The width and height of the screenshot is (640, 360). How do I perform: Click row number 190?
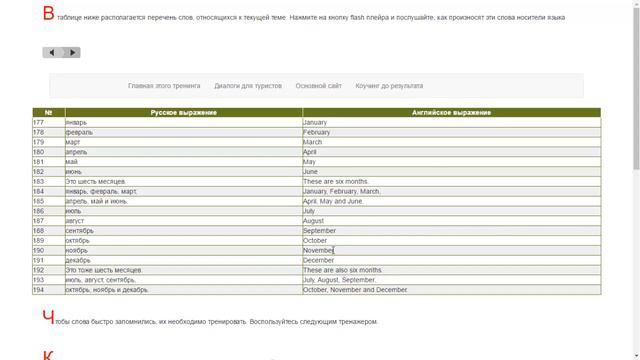pyautogui.click(x=38, y=250)
